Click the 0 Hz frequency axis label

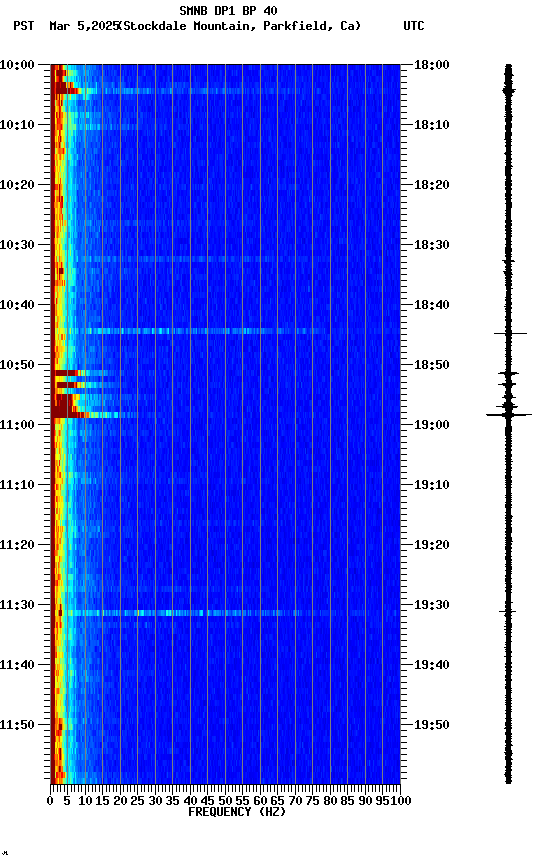50,801
